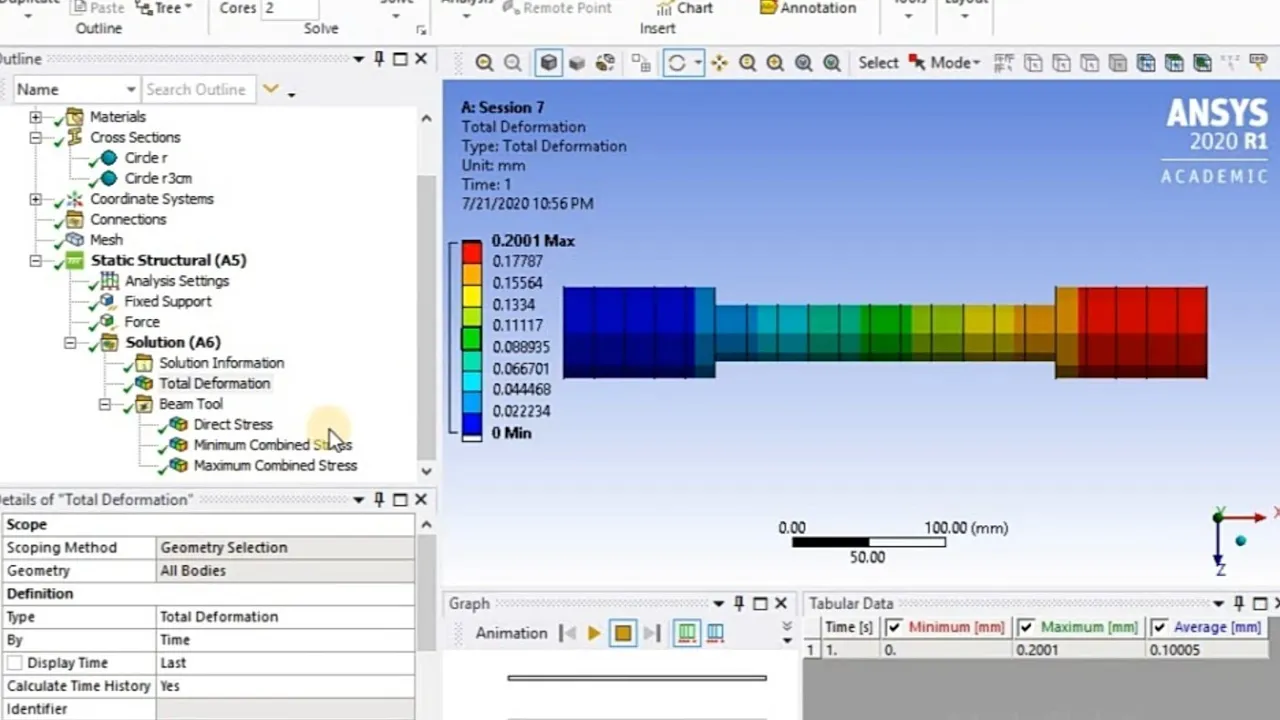The width and height of the screenshot is (1280, 720).
Task: Select Force load in outline tree
Action: 142,322
